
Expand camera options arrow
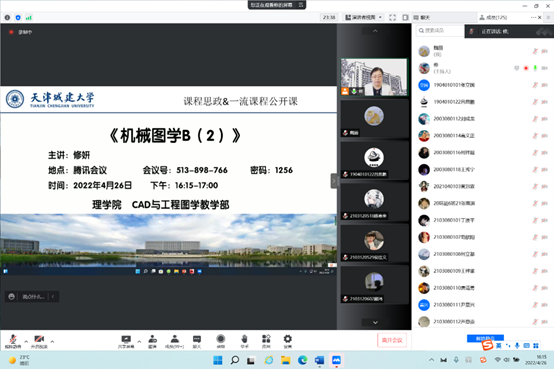[52, 341]
